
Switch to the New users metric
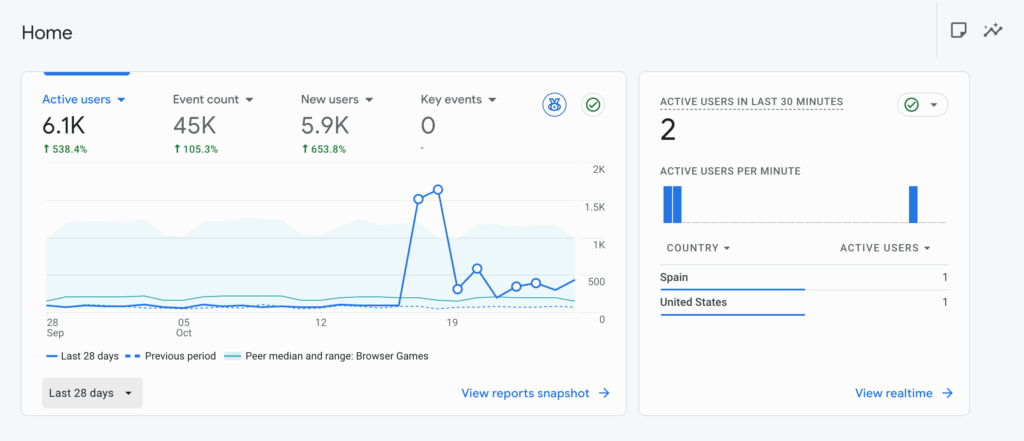(x=336, y=100)
